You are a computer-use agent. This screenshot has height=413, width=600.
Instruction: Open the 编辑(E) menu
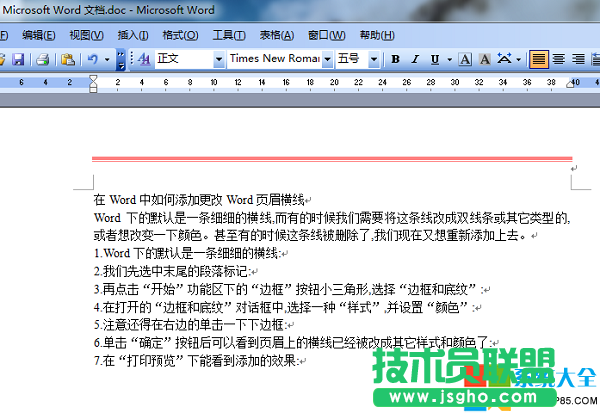tap(39, 36)
